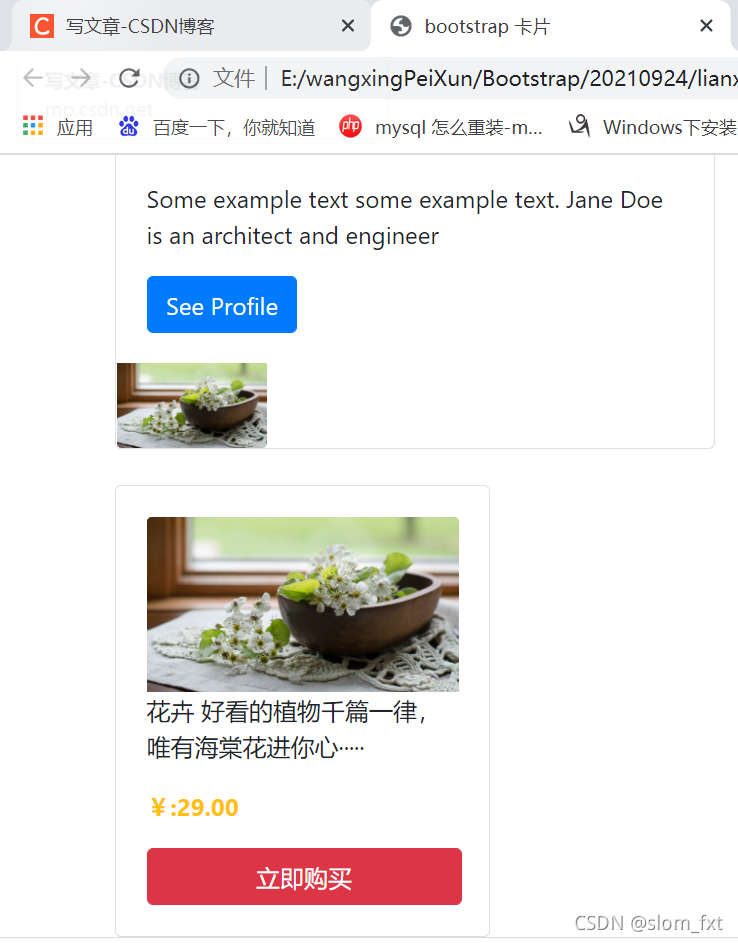The image size is (738, 943).
Task: Click the Baidu paw bookmark icon
Action: click(x=129, y=126)
